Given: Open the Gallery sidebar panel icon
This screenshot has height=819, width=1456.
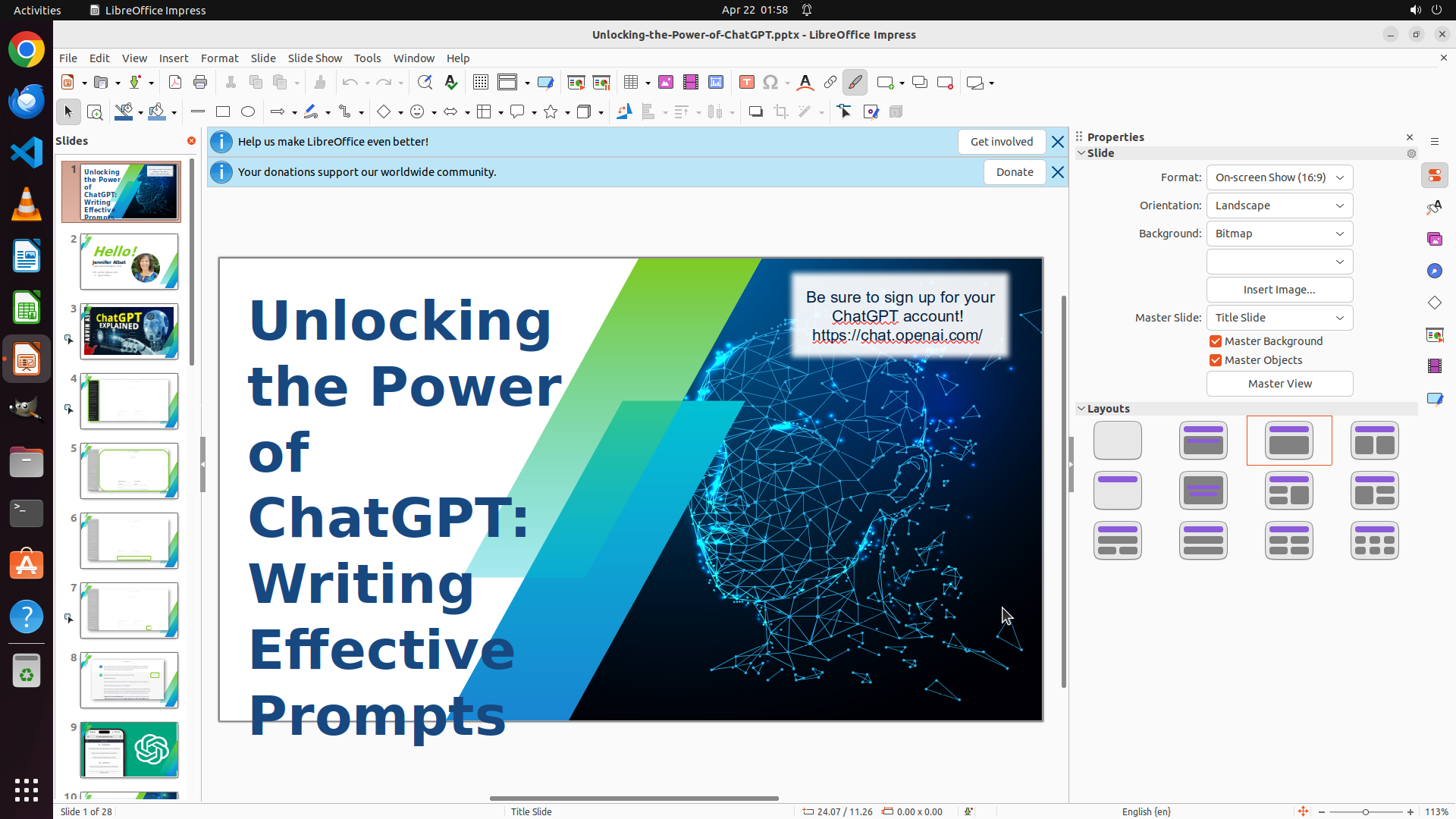Looking at the screenshot, I should (1434, 239).
